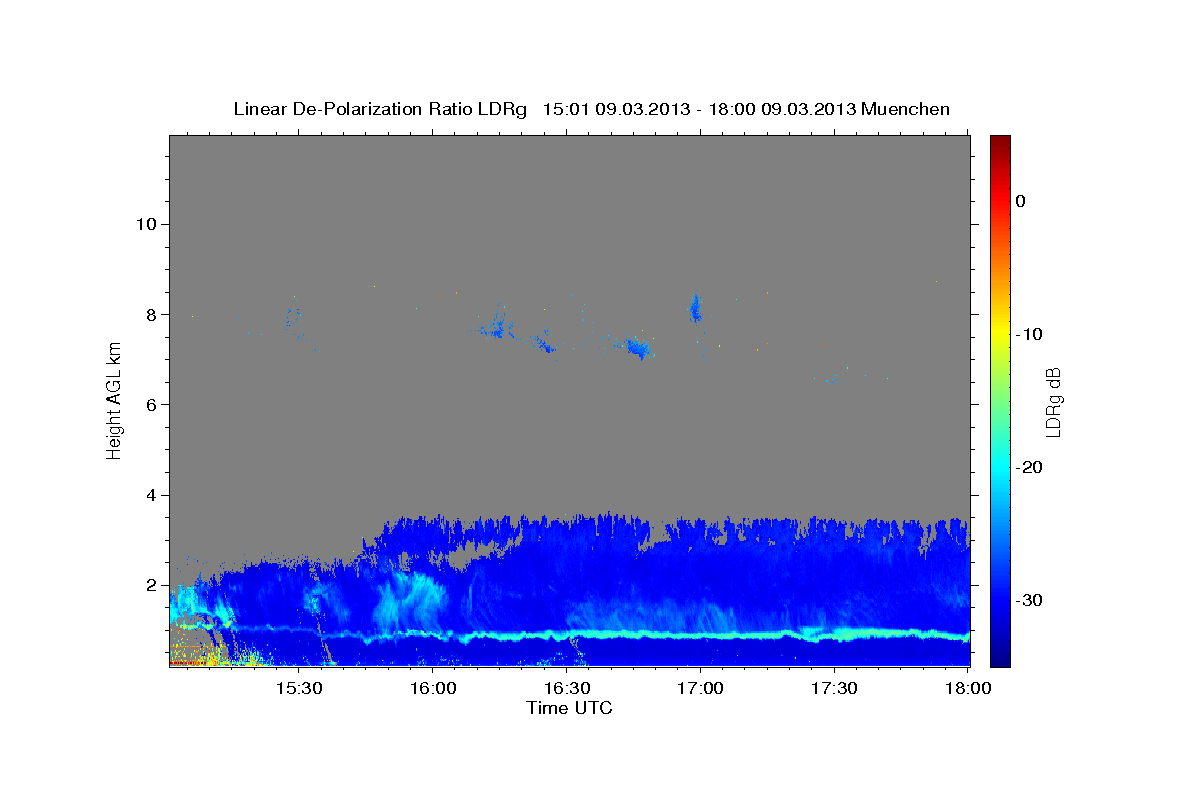
Task: Click the '15:01 09.03.2013' start time in the title
Action: 616,109
